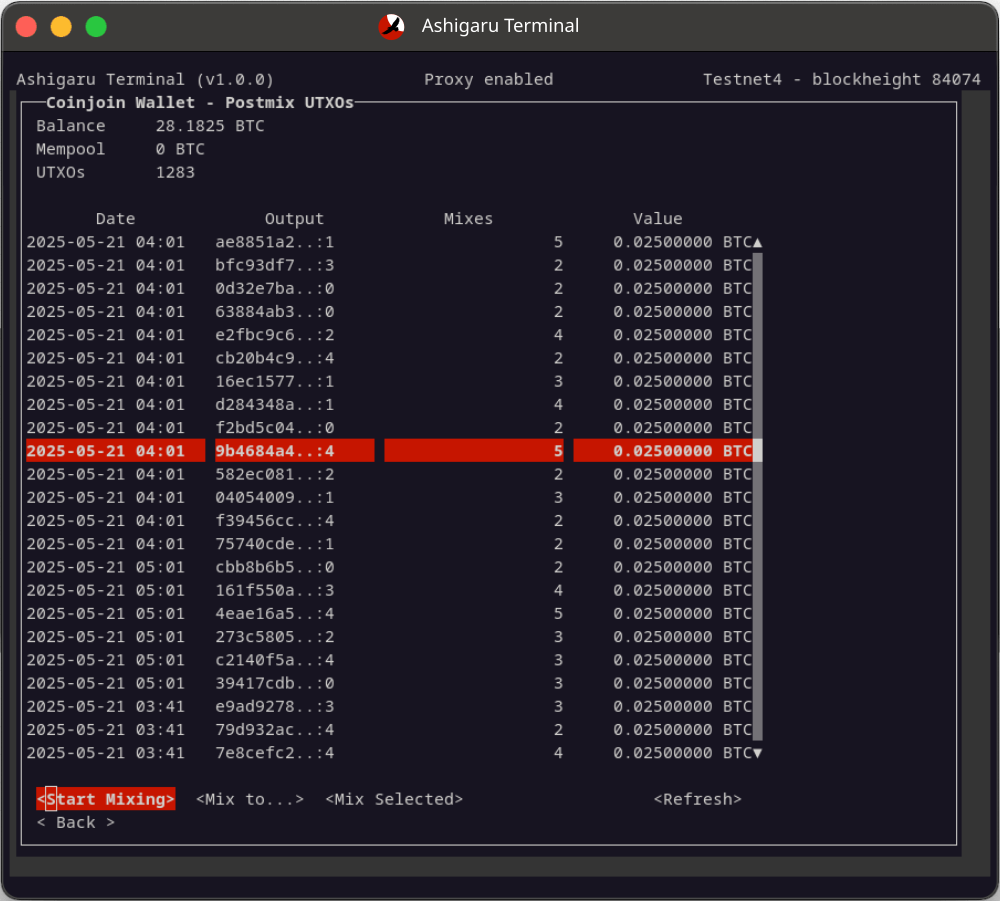Minimize the window with the yellow button
The height and width of the screenshot is (901, 1000).
(61, 27)
